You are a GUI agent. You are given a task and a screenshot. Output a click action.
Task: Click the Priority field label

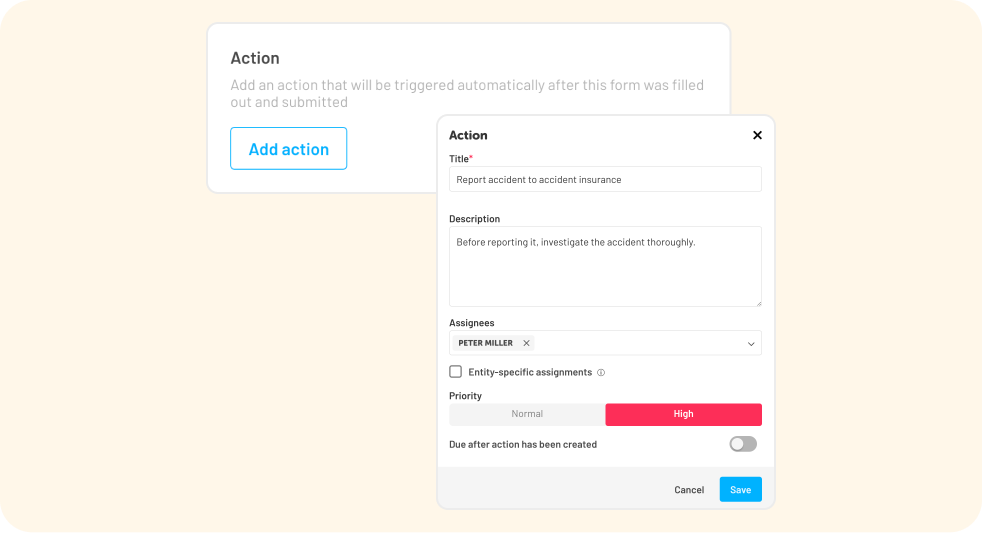(465, 396)
